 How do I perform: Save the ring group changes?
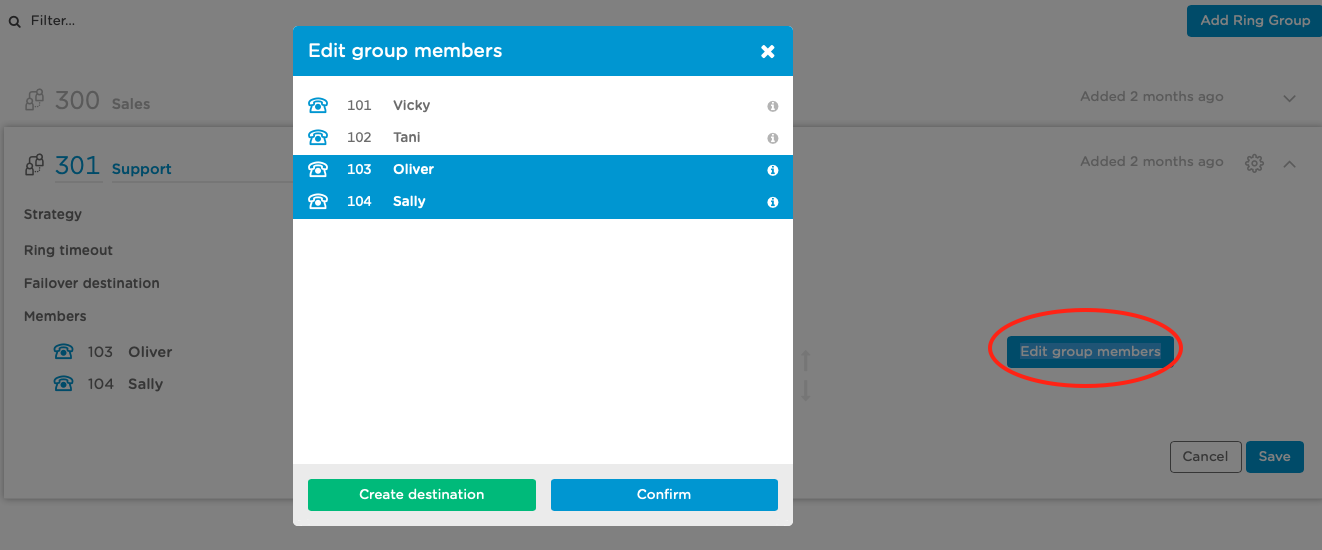pos(1274,457)
